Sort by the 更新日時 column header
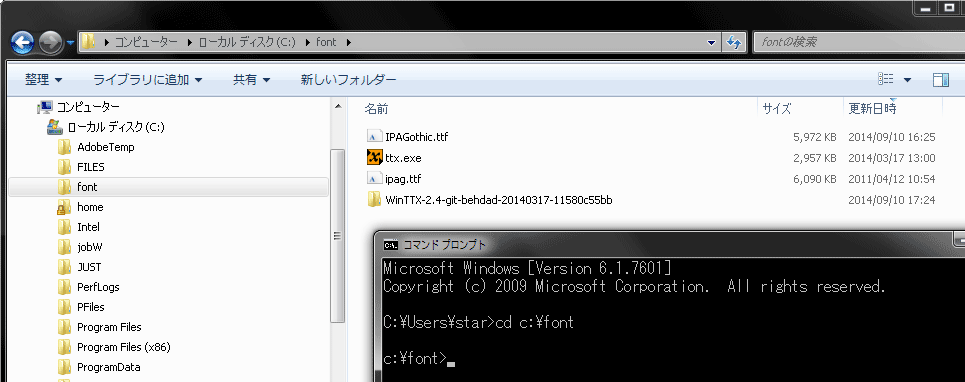This screenshot has width=965, height=382. click(872, 109)
